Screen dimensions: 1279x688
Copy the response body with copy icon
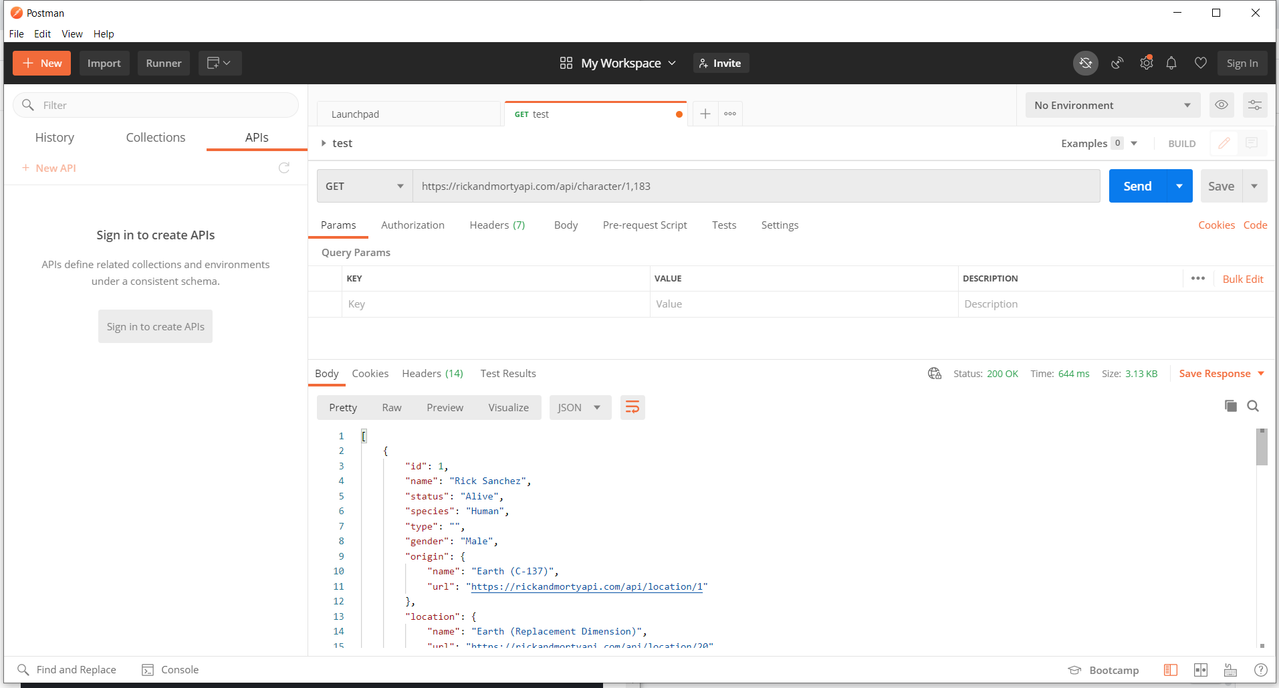[x=1231, y=406]
